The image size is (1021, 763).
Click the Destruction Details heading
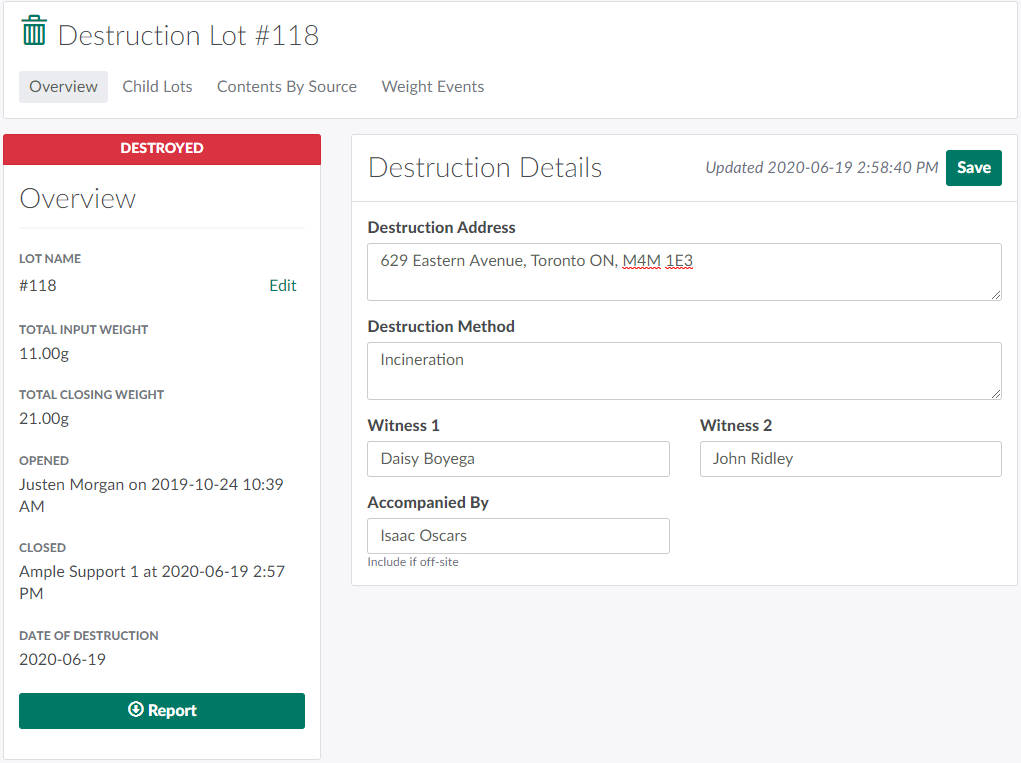tap(485, 168)
